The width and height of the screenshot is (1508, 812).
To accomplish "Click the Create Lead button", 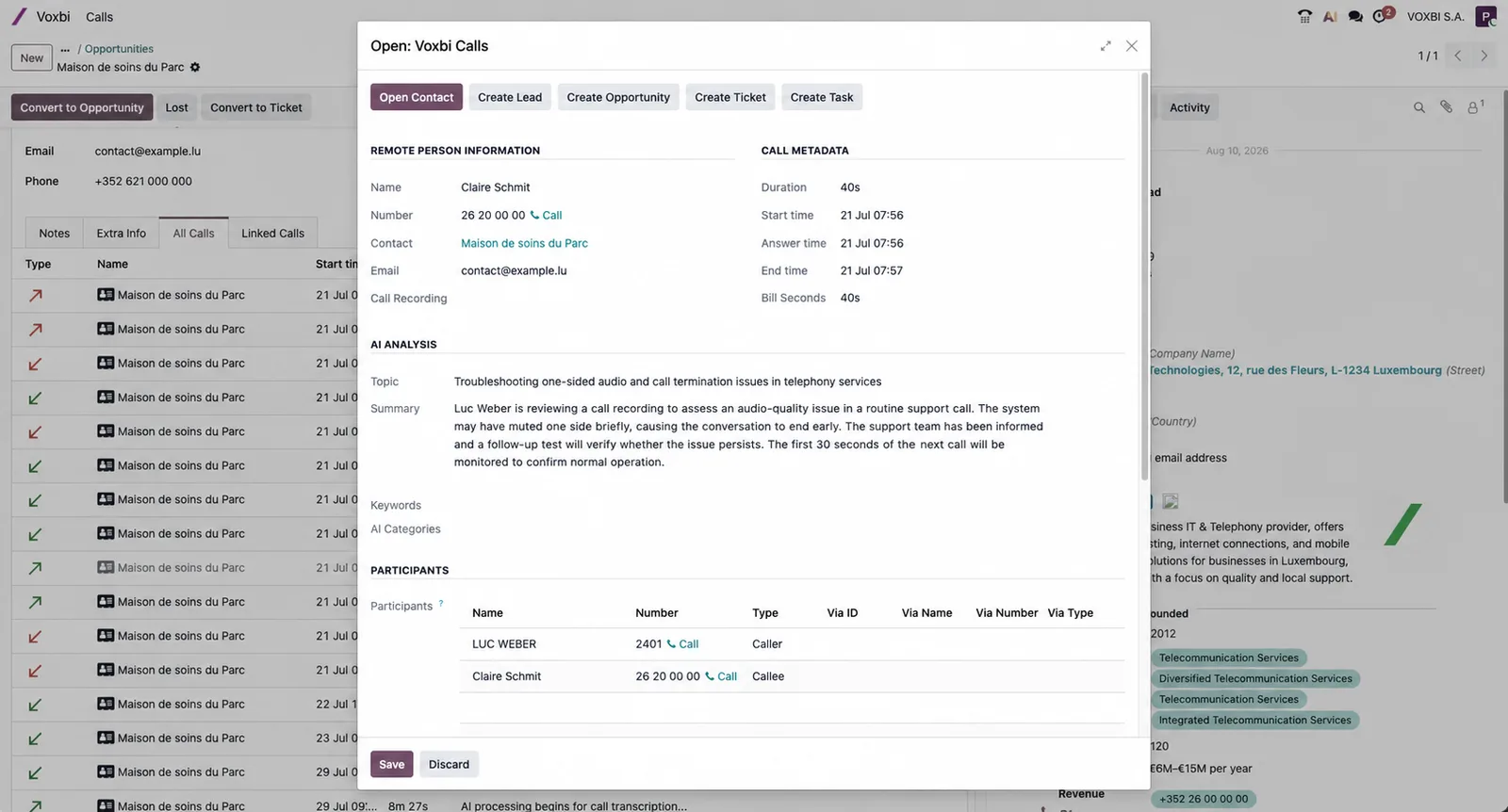I will (x=510, y=97).
